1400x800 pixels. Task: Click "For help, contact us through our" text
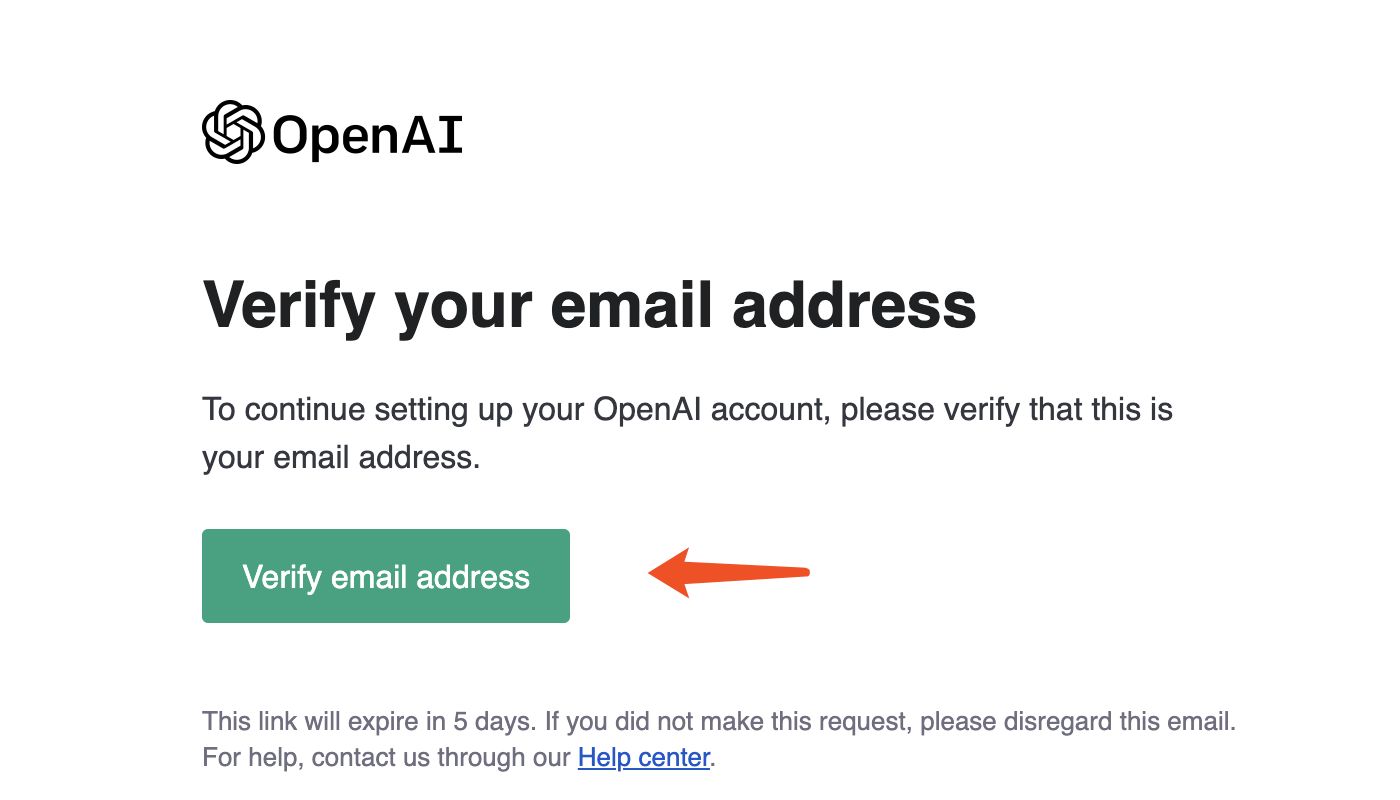pos(386,758)
